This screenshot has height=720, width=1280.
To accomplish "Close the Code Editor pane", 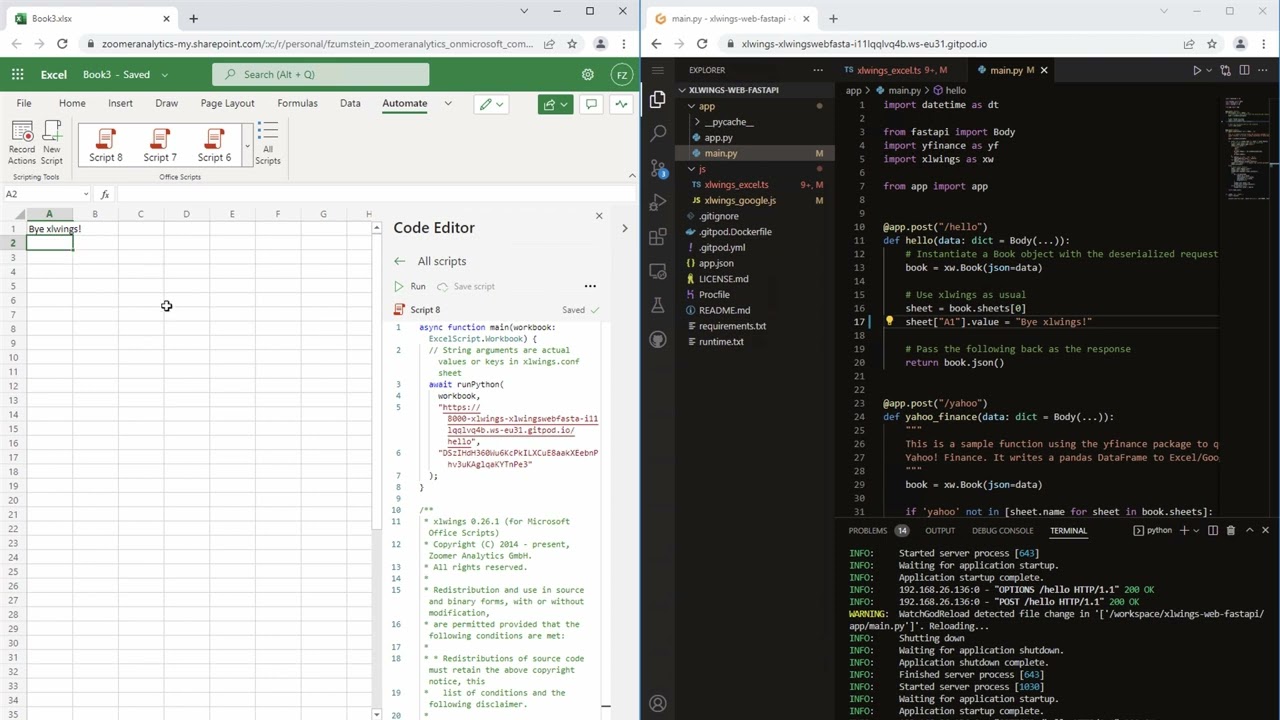I will [599, 215].
